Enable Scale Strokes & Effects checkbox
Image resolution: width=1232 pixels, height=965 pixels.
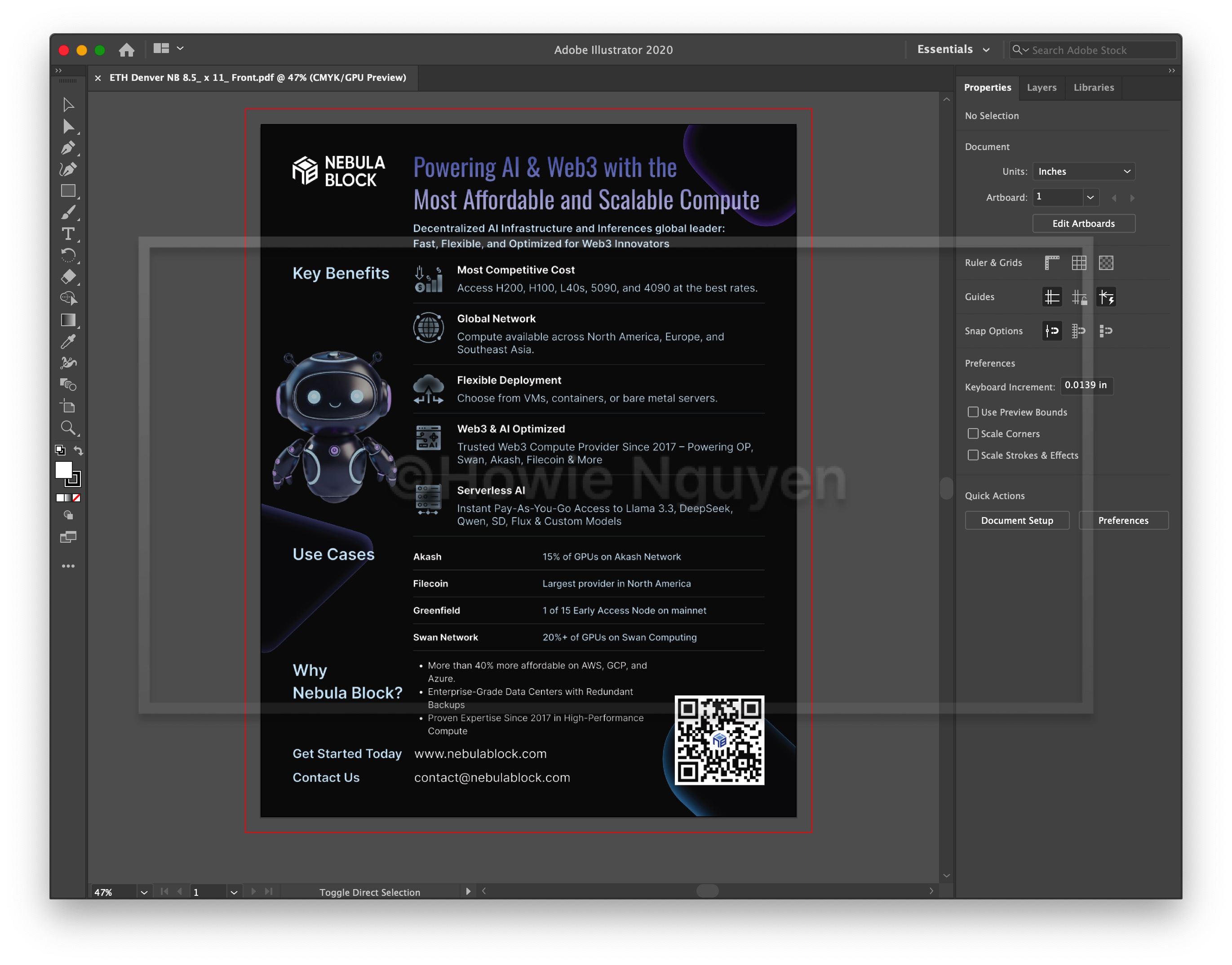[x=973, y=455]
